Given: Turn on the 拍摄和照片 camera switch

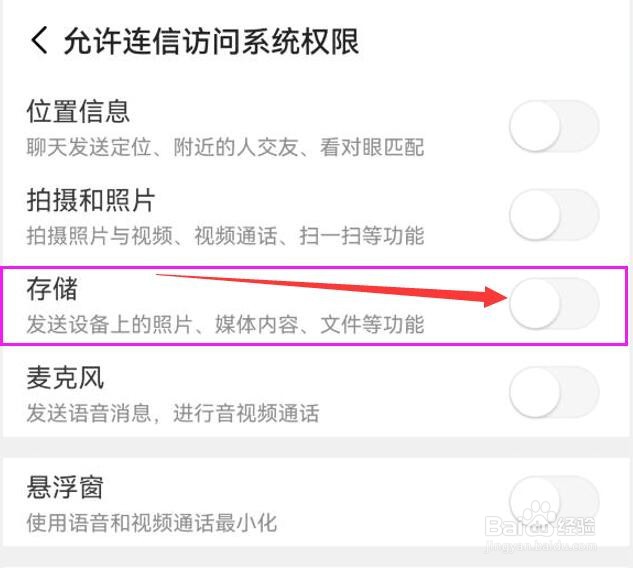Looking at the screenshot, I should pyautogui.click(x=554, y=214).
